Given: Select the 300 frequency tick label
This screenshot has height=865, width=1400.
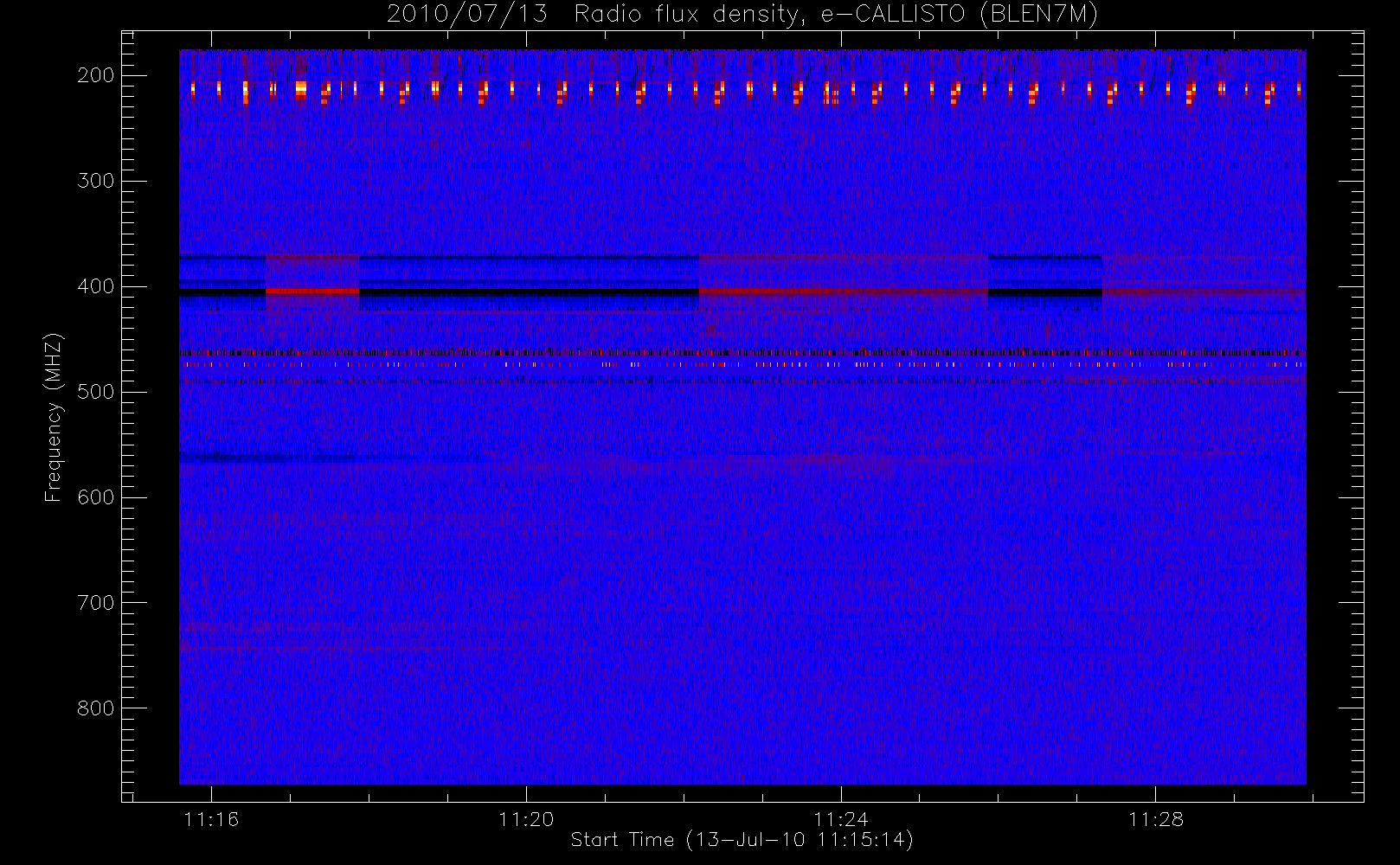Looking at the screenshot, I should tap(96, 181).
